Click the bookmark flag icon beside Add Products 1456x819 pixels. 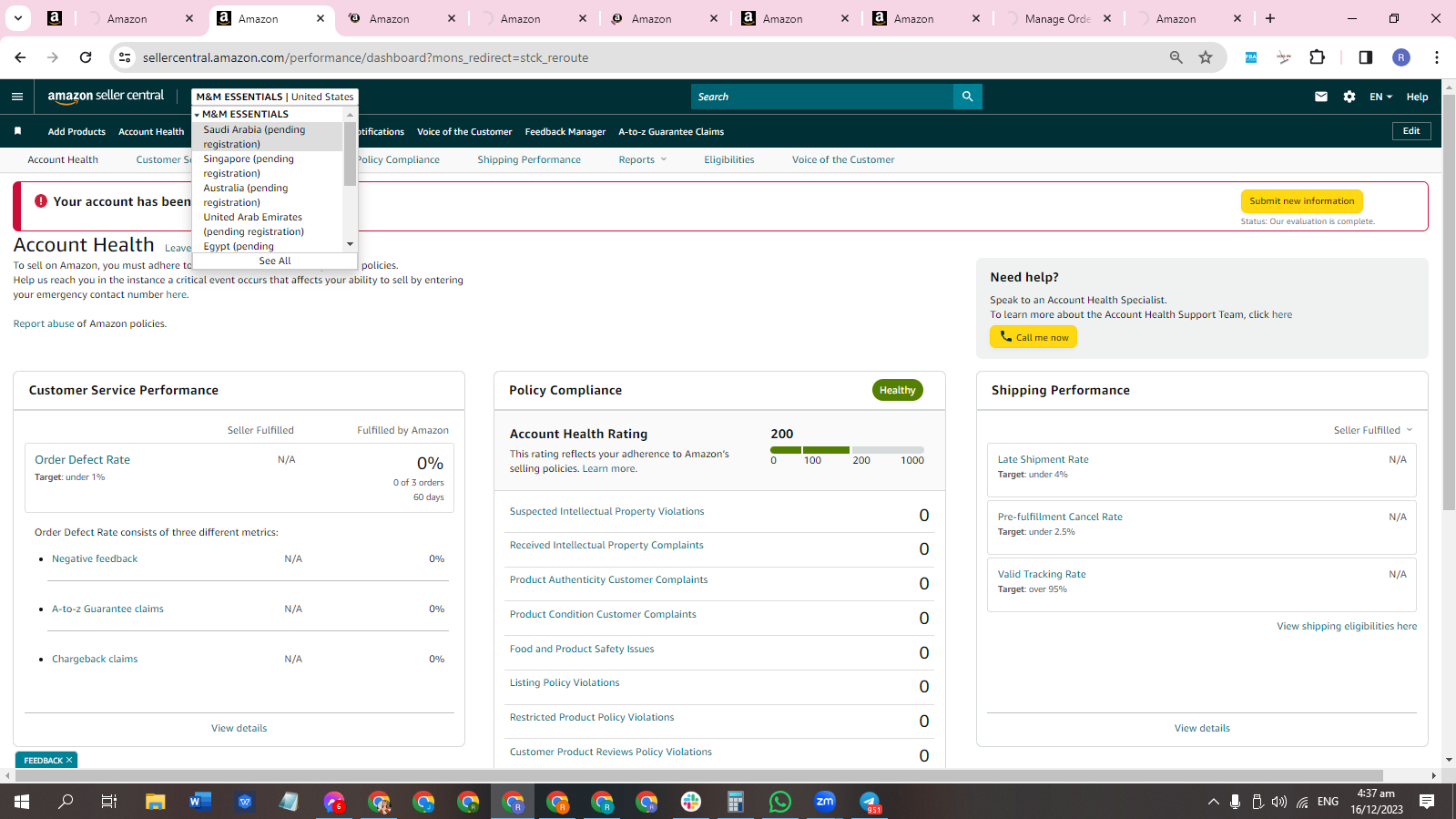[17, 131]
